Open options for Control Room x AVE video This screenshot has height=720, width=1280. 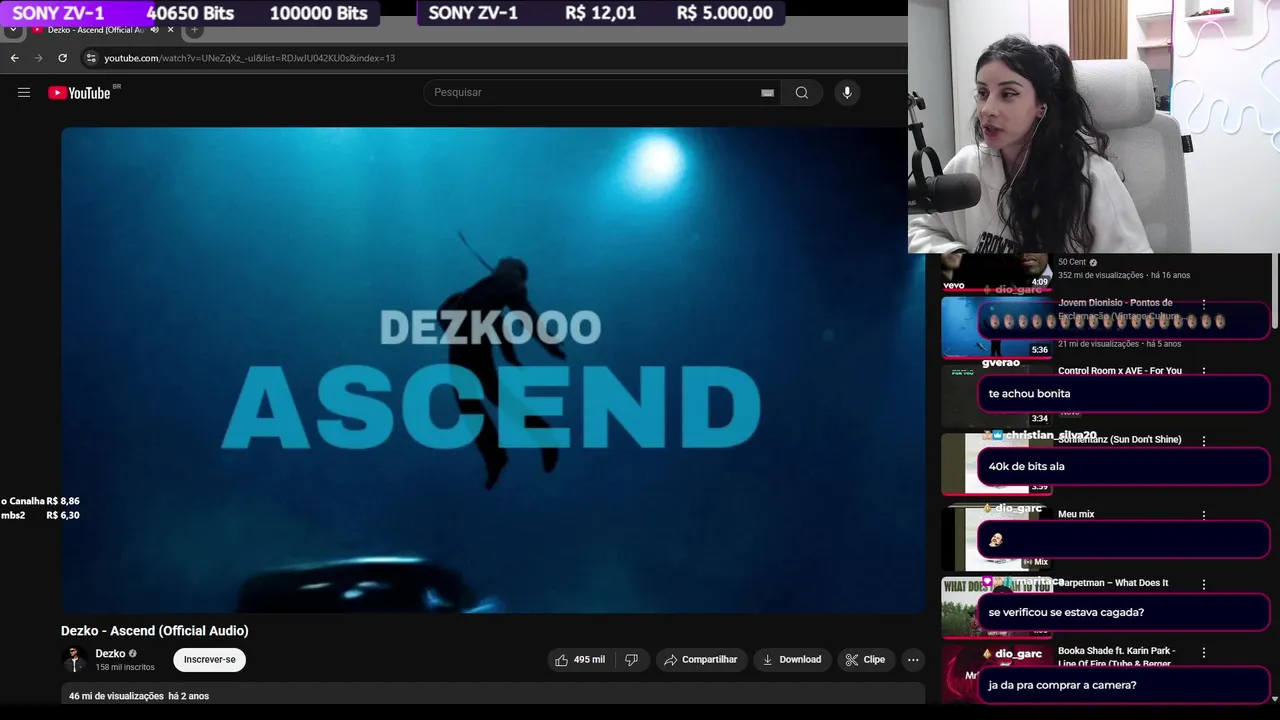(x=1204, y=371)
